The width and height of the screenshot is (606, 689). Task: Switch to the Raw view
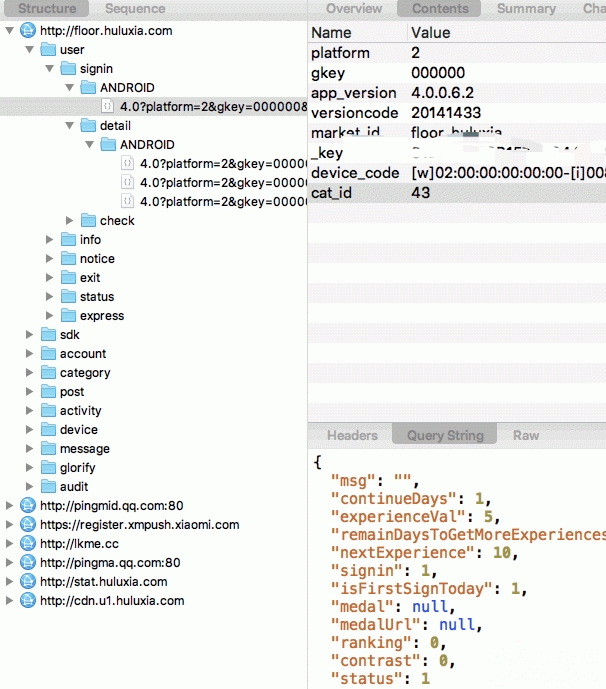[x=526, y=435]
